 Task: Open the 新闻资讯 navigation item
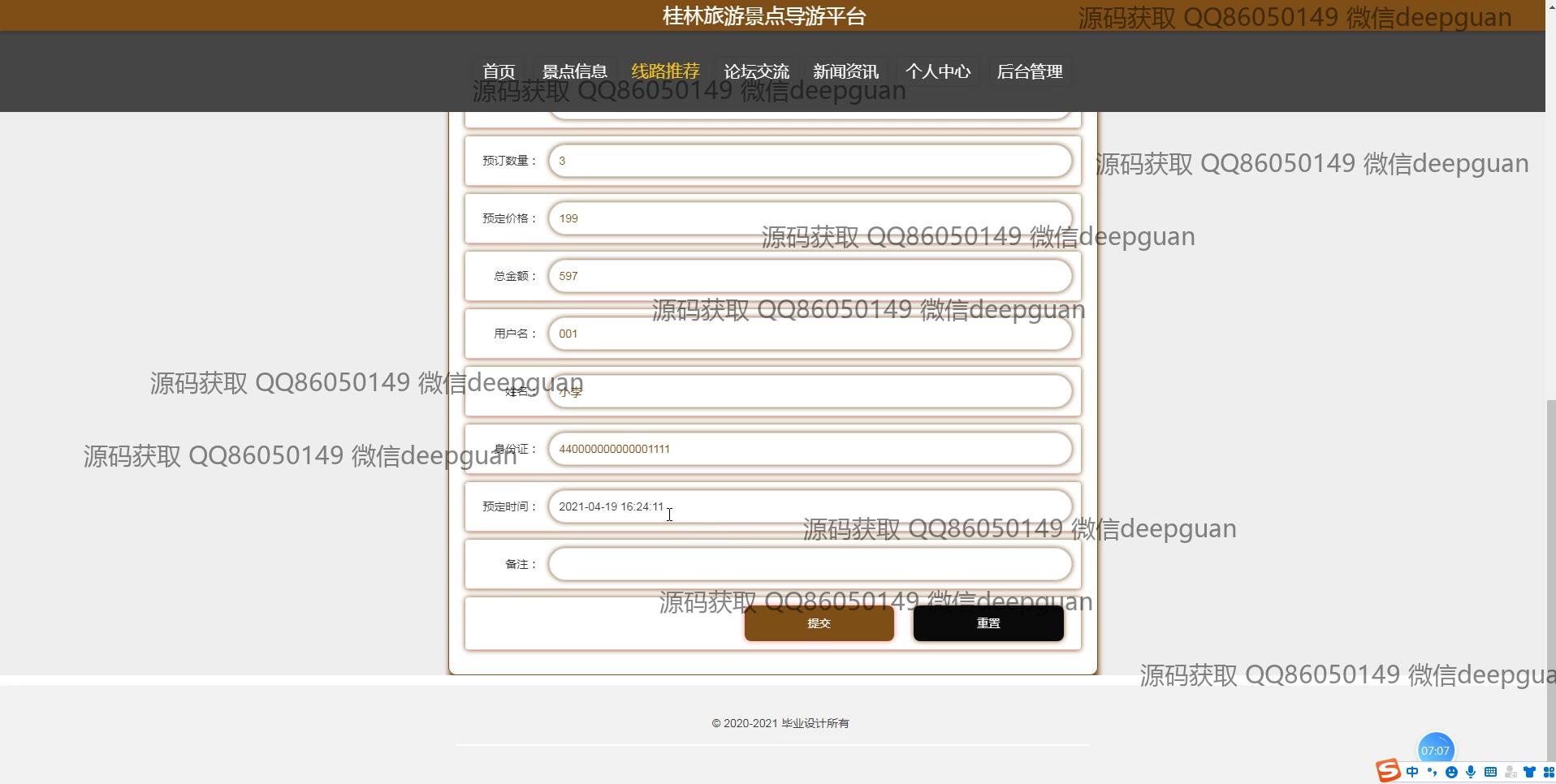(x=845, y=71)
